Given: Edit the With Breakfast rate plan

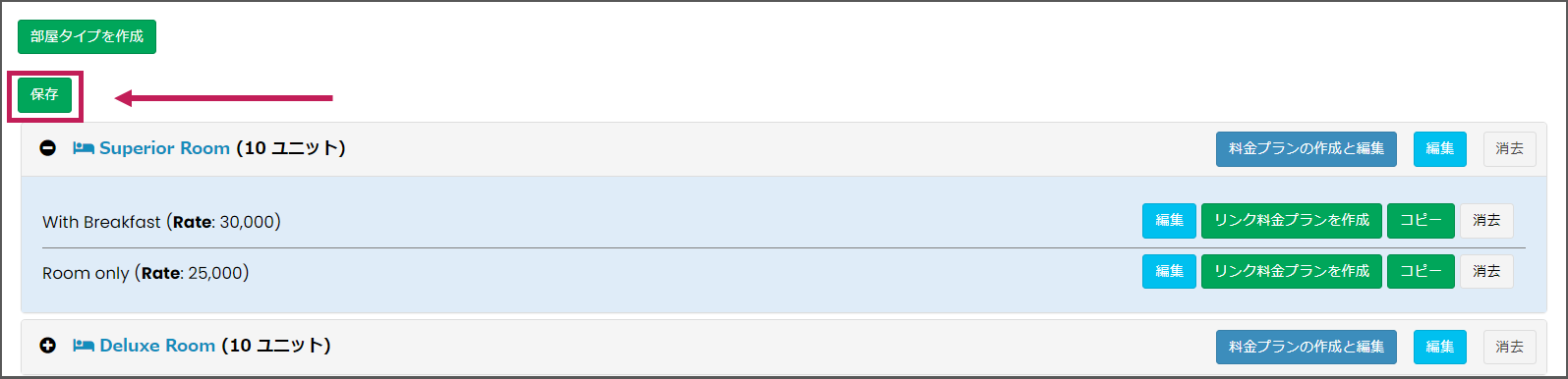Looking at the screenshot, I should (1169, 221).
